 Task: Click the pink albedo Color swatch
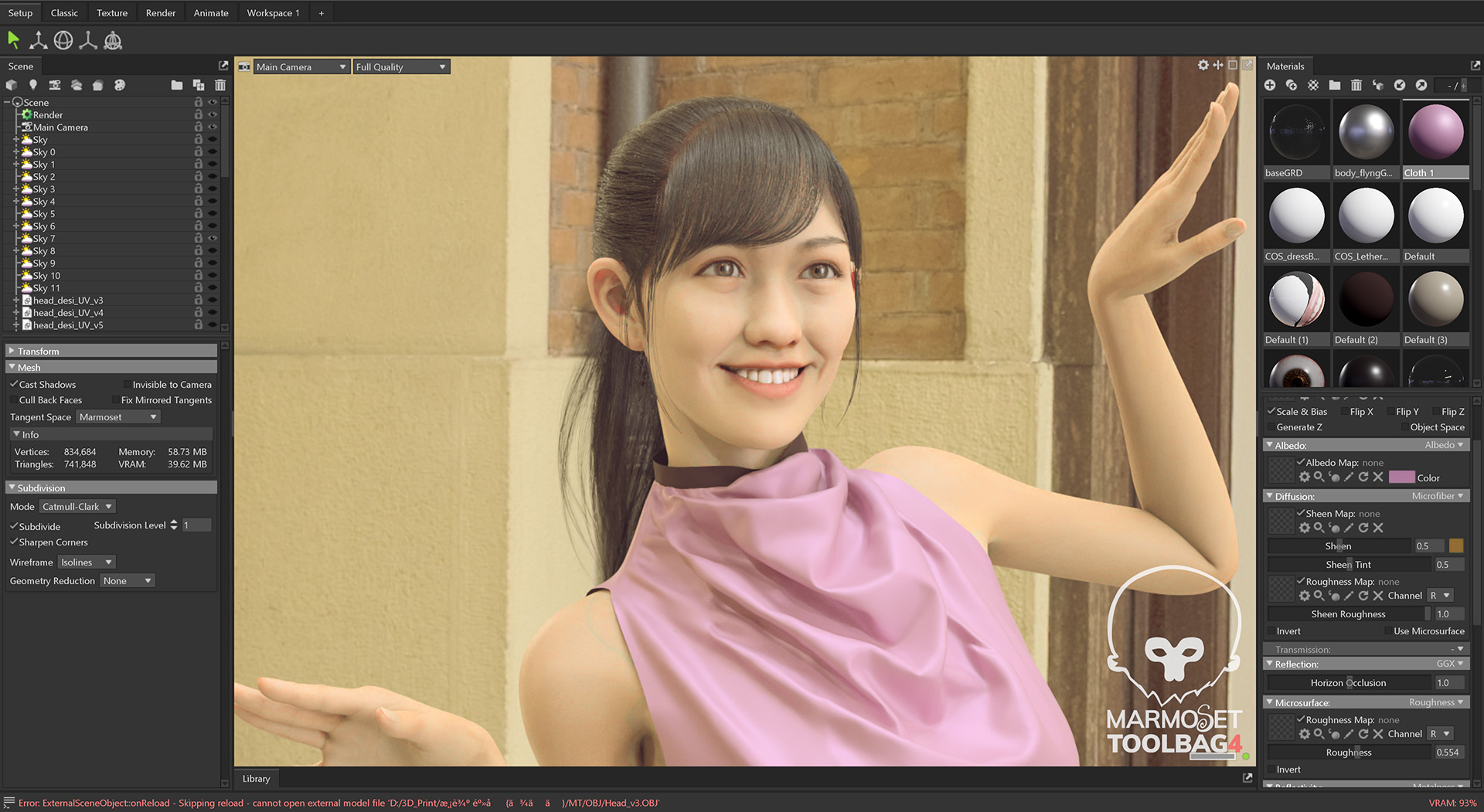coord(1401,477)
